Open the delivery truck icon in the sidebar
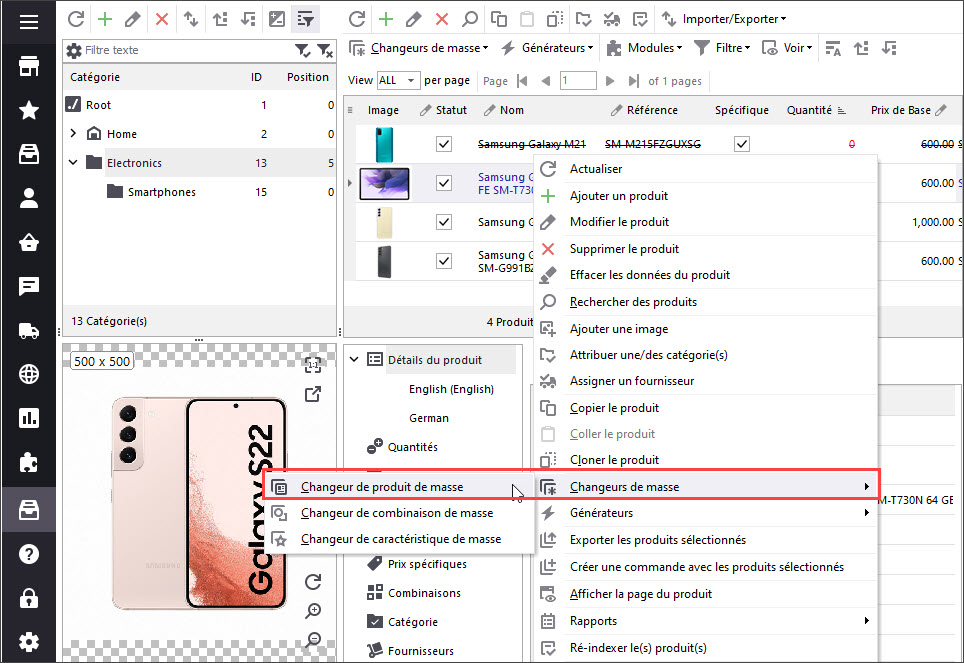 (28, 331)
